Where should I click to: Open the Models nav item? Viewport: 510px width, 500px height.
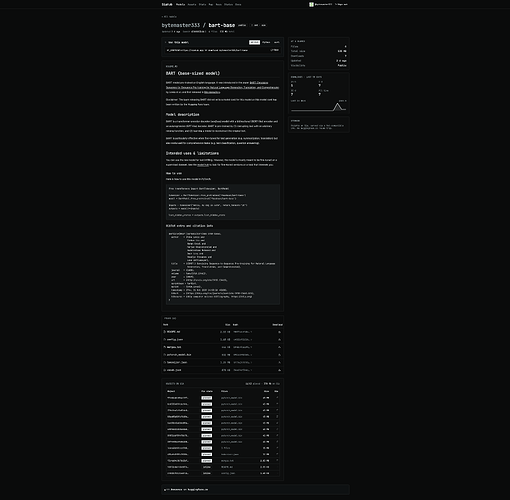tap(180, 5)
